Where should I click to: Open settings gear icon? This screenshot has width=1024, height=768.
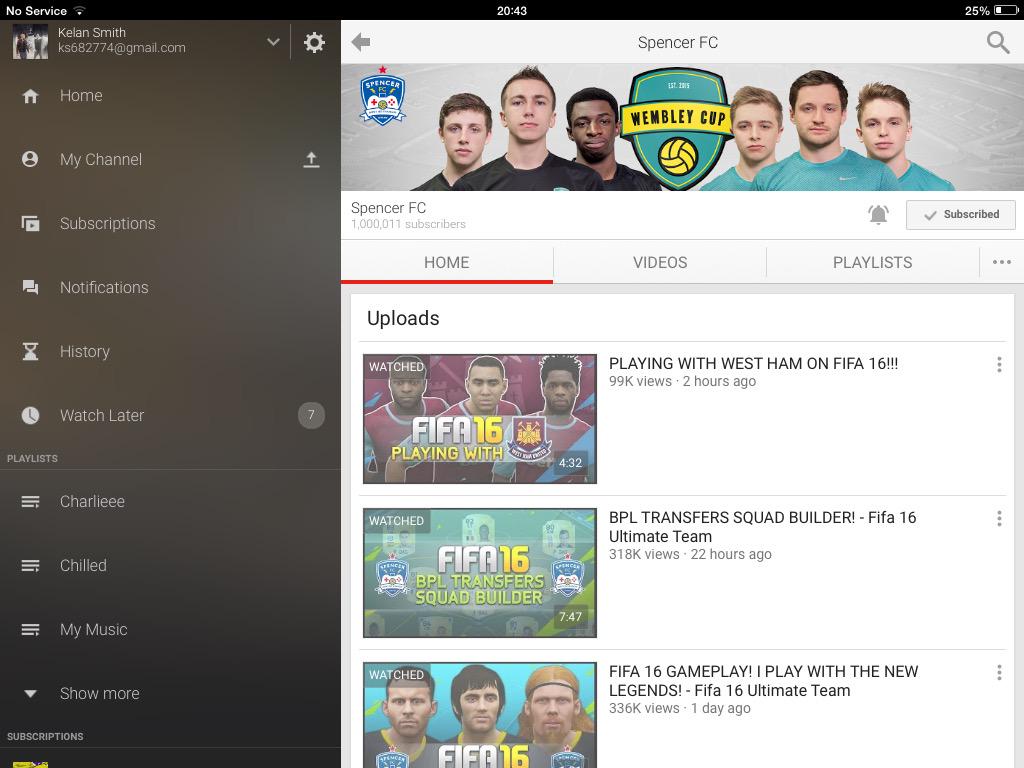click(314, 42)
